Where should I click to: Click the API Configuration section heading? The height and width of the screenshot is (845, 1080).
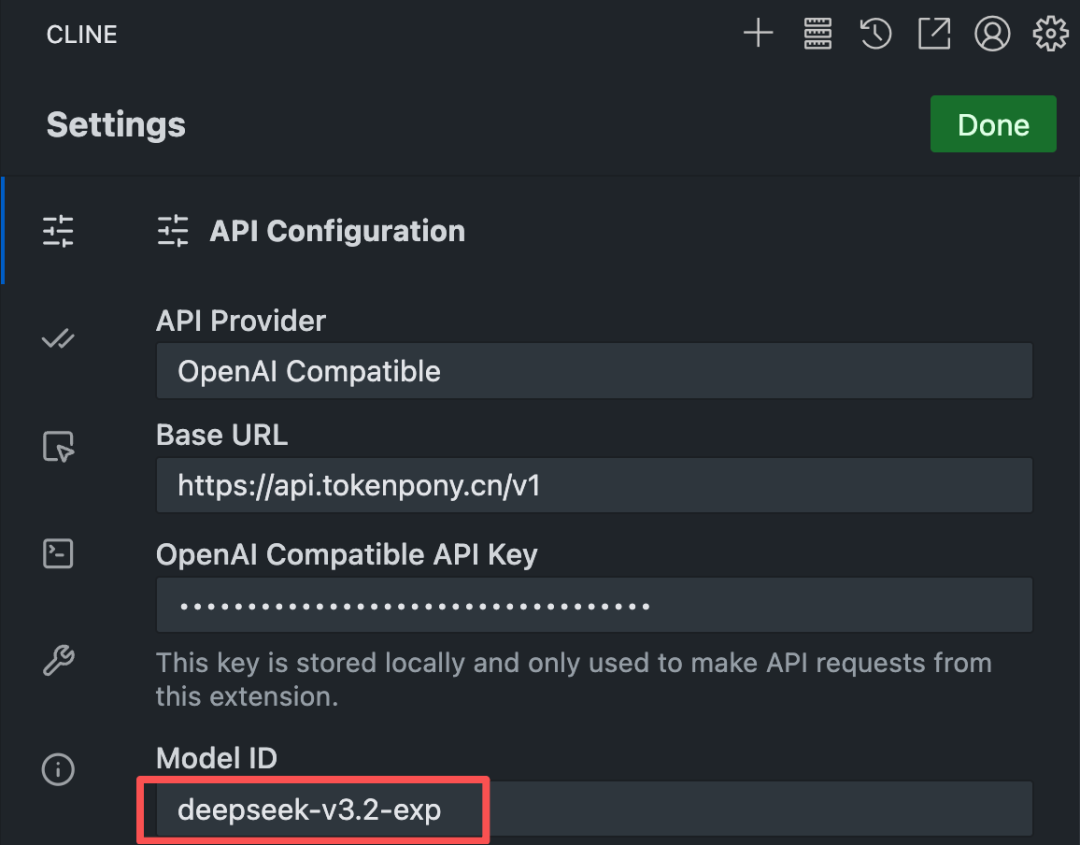[337, 231]
